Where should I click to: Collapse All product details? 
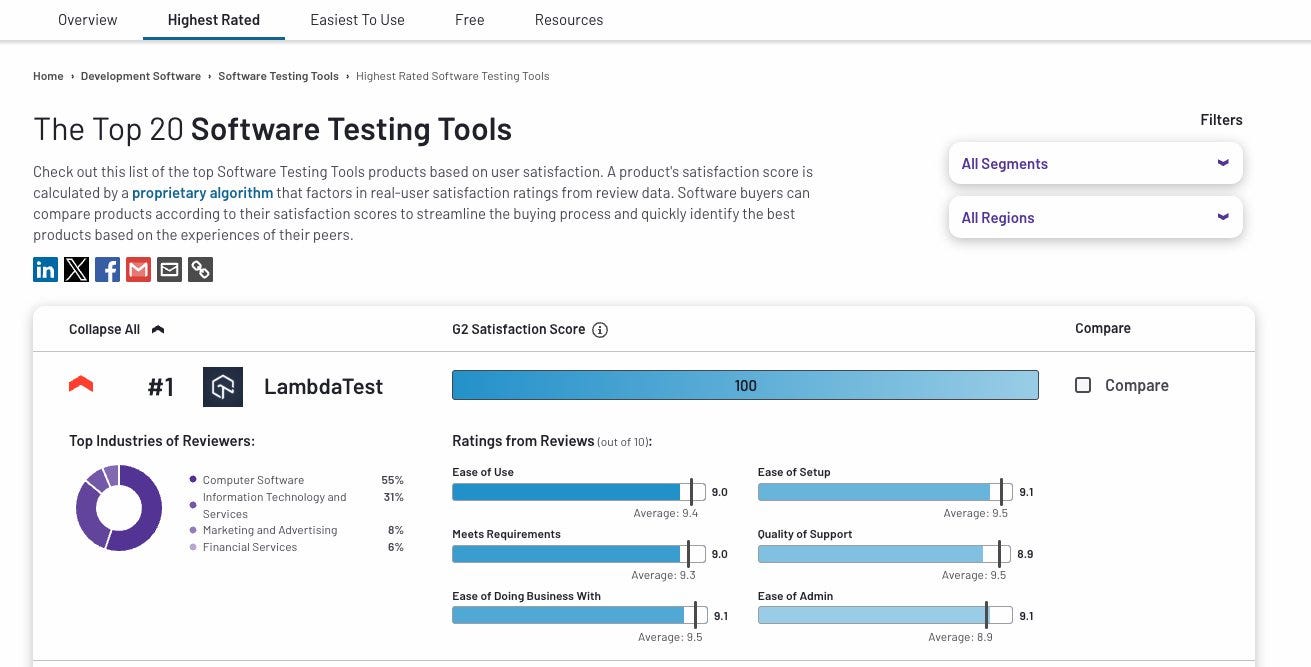(x=117, y=329)
